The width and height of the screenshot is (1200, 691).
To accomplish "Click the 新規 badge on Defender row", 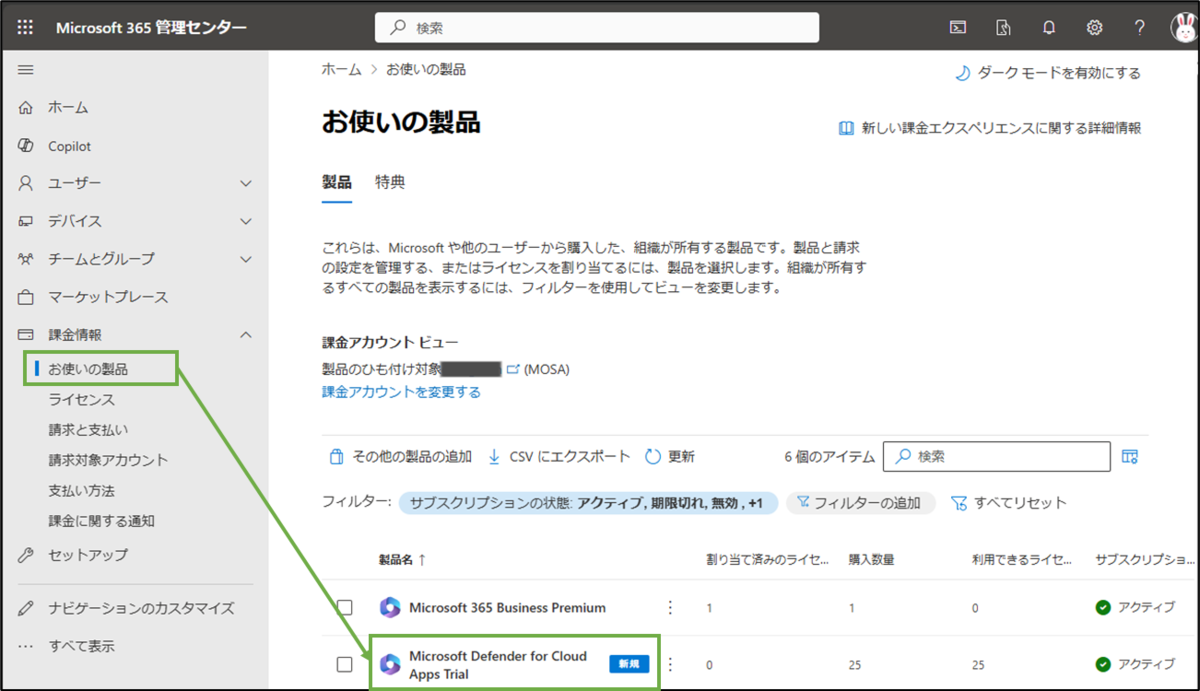I will [630, 664].
